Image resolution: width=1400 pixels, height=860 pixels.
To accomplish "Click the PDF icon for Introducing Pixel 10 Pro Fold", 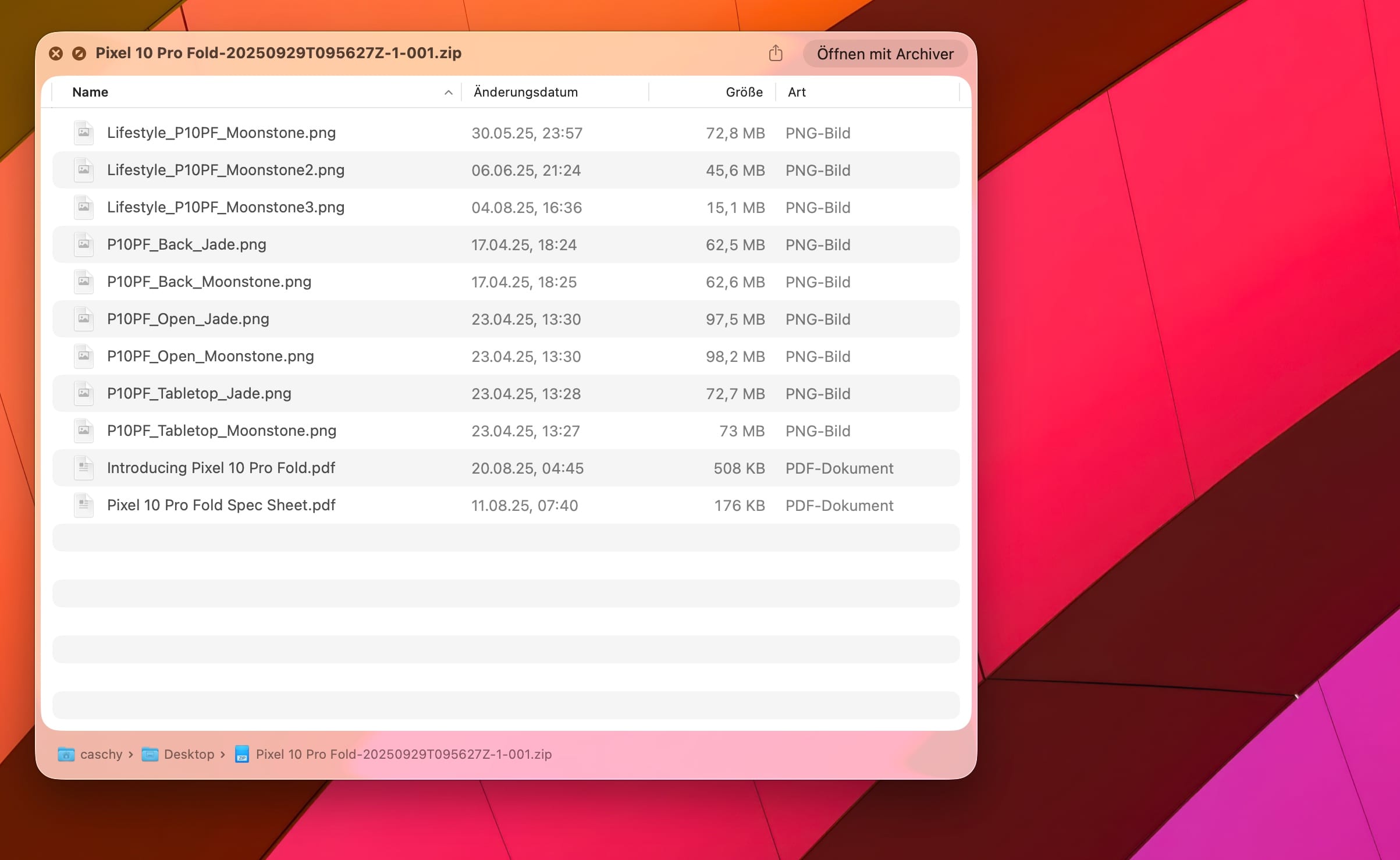I will click(84, 468).
